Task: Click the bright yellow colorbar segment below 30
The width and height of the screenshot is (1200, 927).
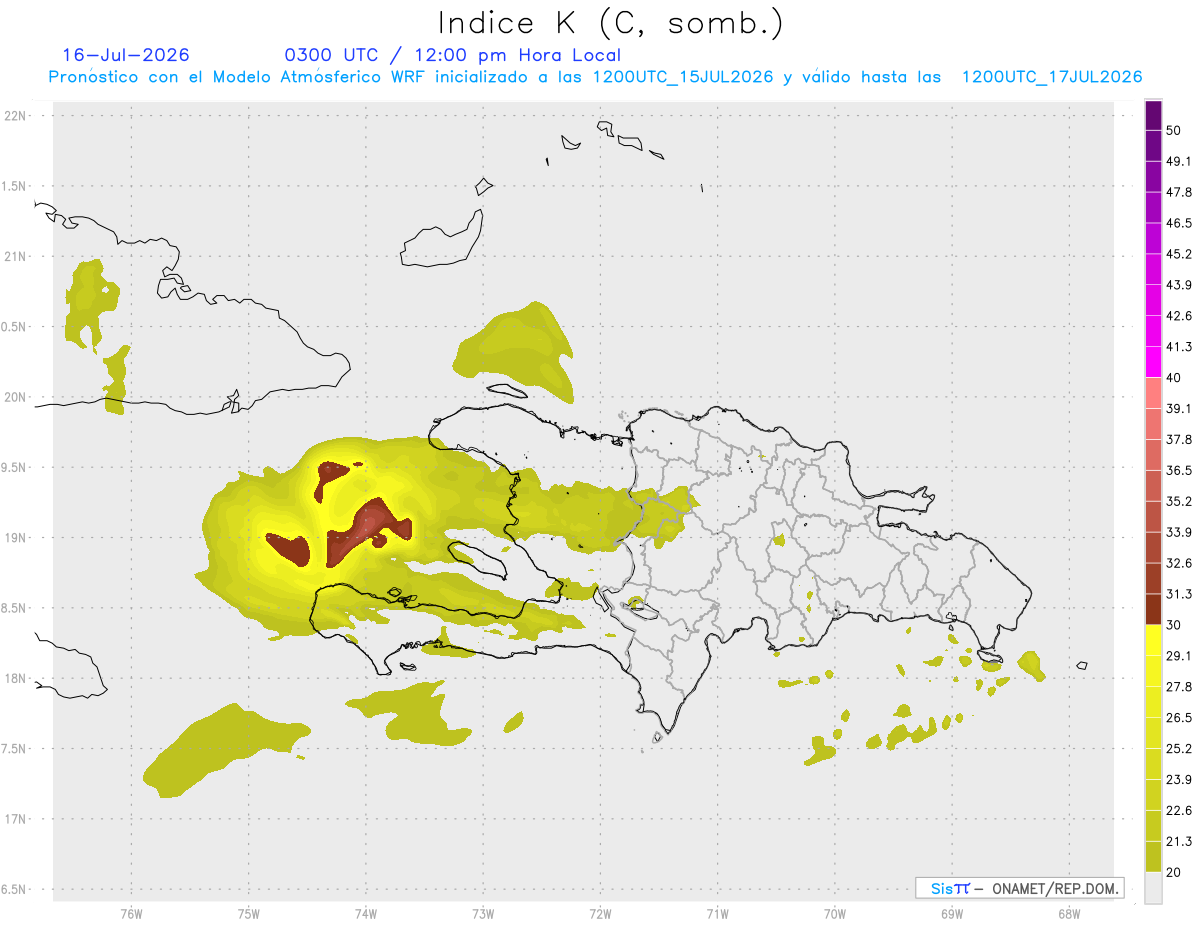Action: tap(1154, 639)
